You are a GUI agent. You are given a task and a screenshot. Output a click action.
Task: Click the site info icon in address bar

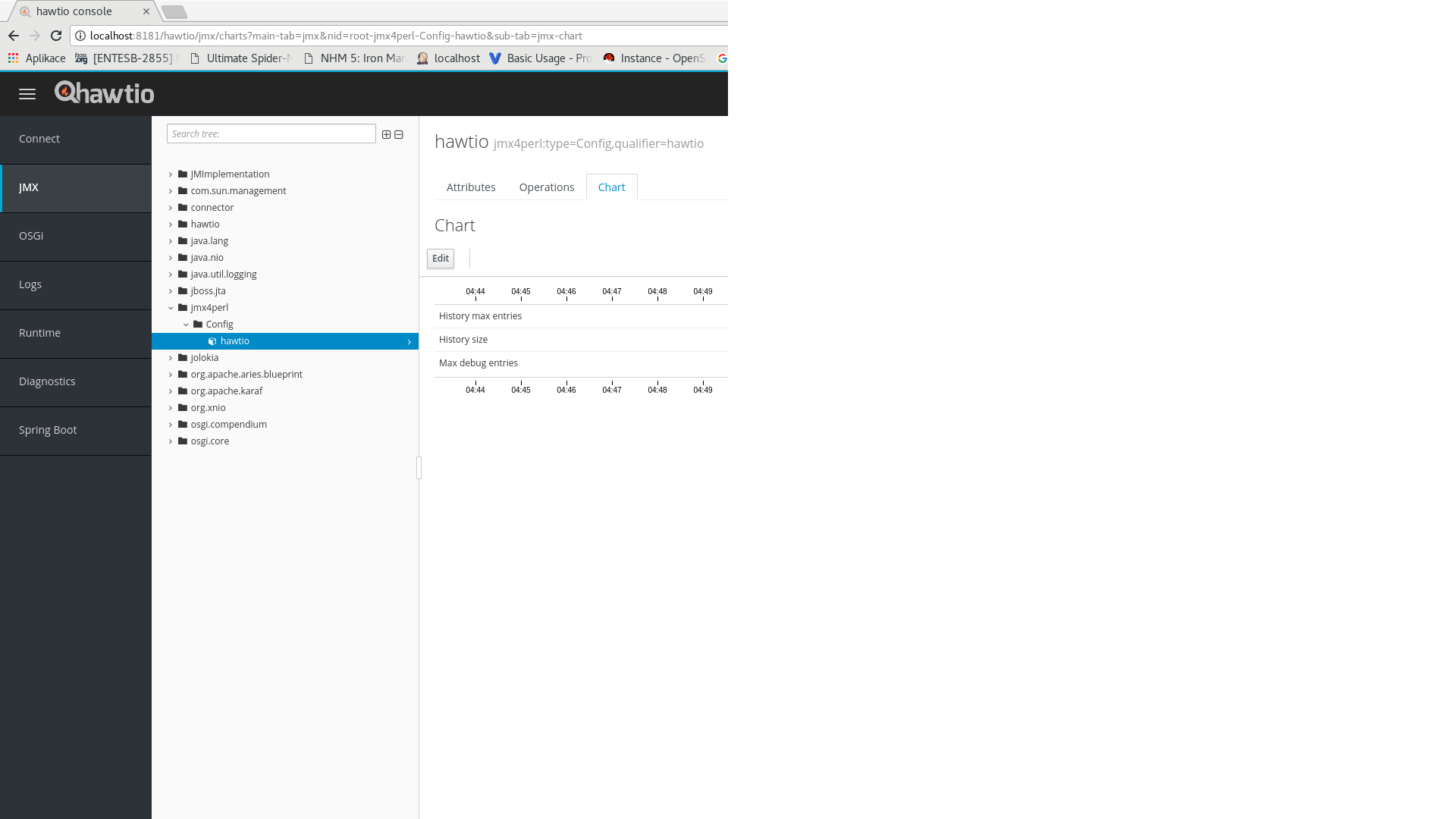click(80, 36)
